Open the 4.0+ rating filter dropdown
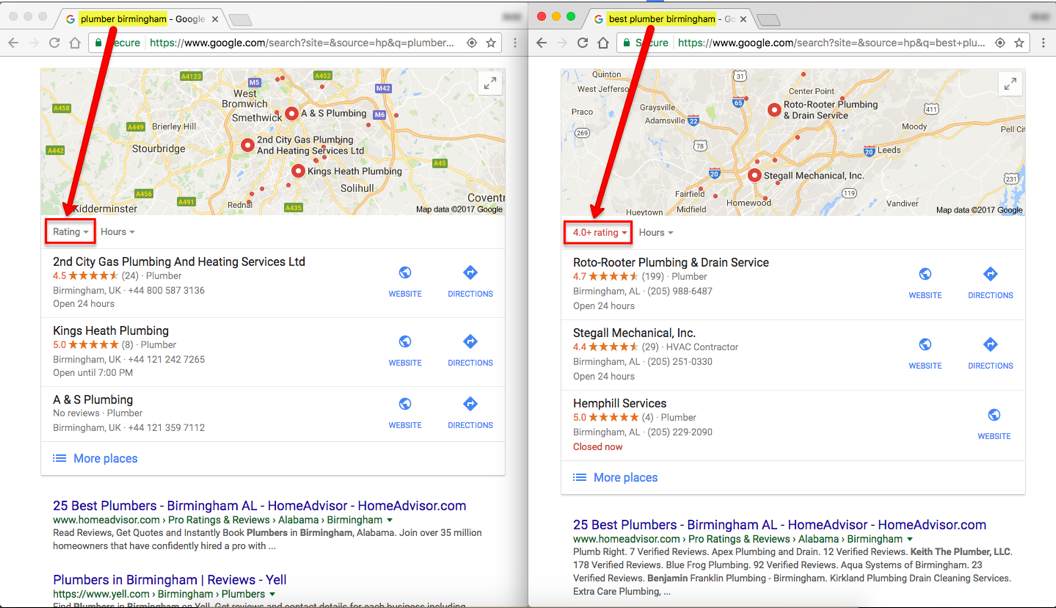This screenshot has width=1056, height=608. pos(599,232)
